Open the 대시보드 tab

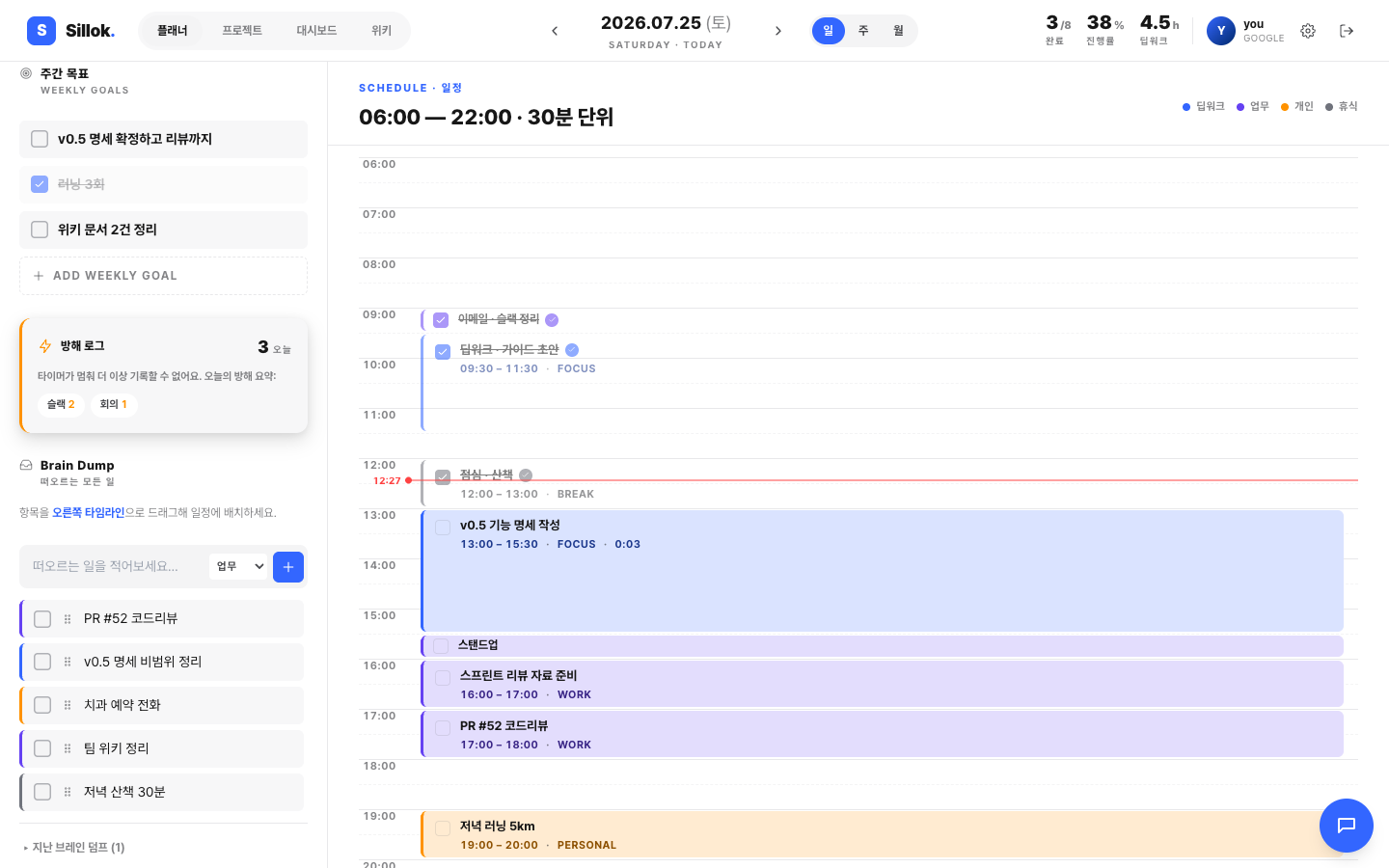[x=316, y=31]
